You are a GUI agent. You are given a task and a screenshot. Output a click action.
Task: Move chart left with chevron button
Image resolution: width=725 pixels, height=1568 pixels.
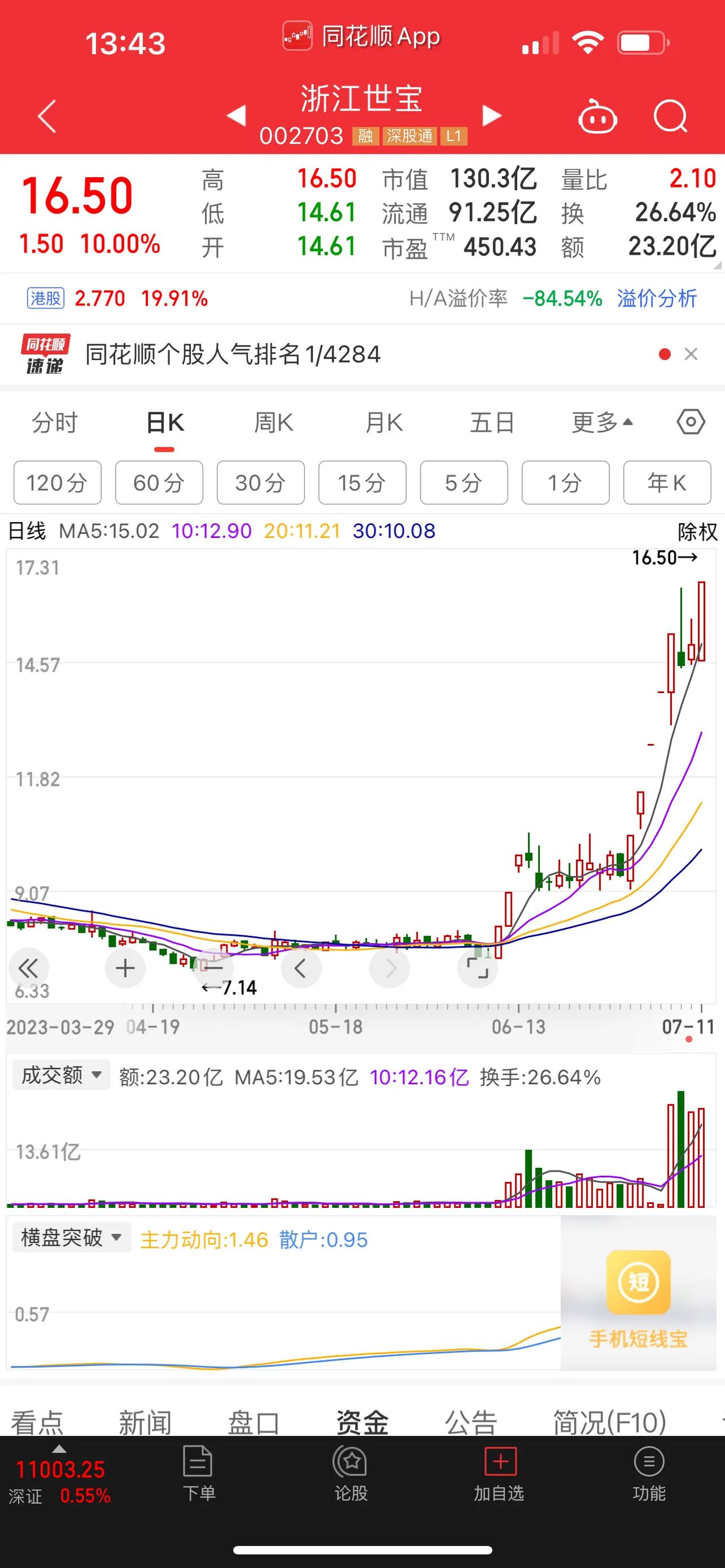point(301,968)
